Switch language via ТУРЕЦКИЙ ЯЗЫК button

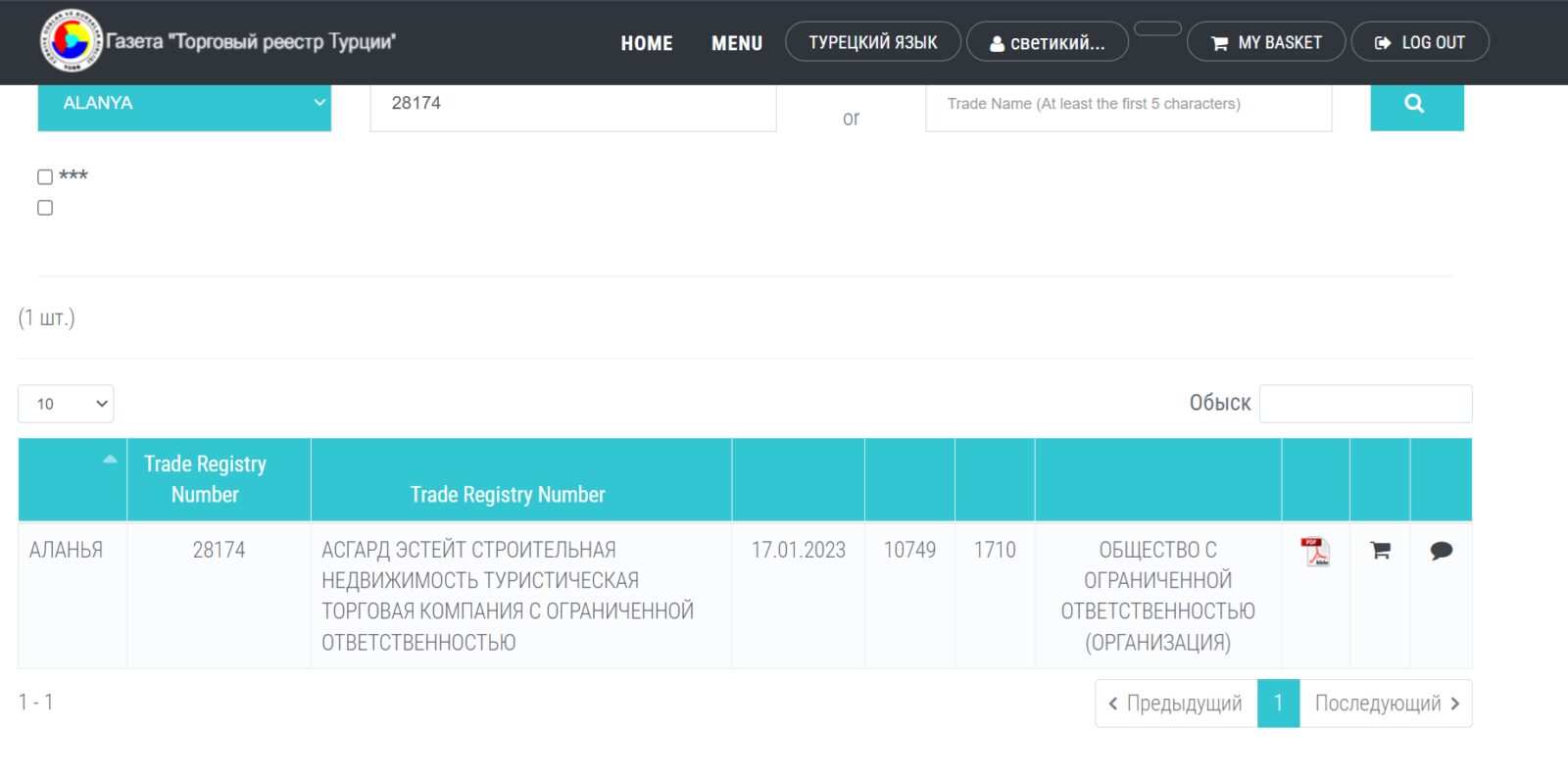(x=872, y=42)
